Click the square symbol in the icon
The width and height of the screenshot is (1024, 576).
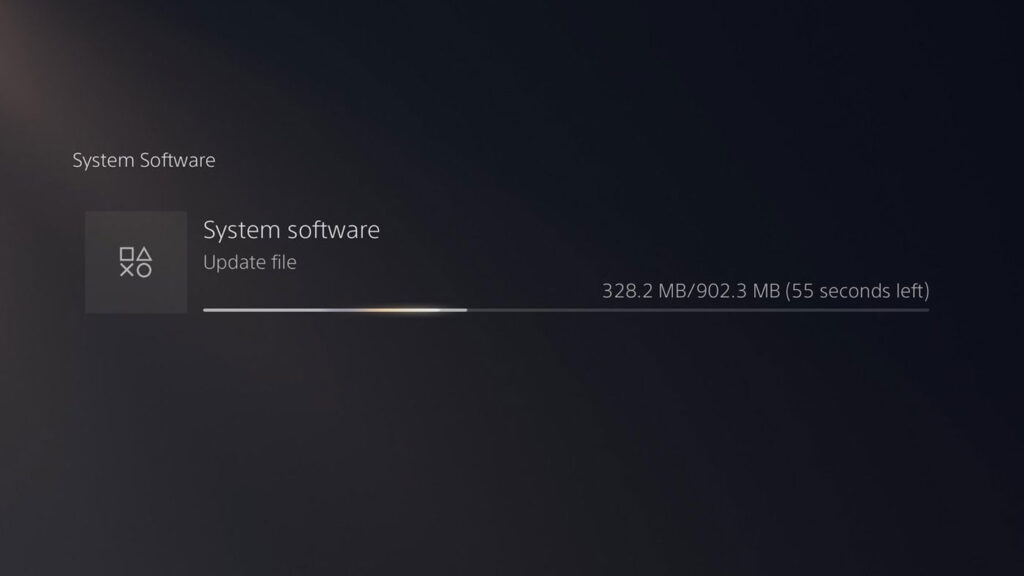127,254
